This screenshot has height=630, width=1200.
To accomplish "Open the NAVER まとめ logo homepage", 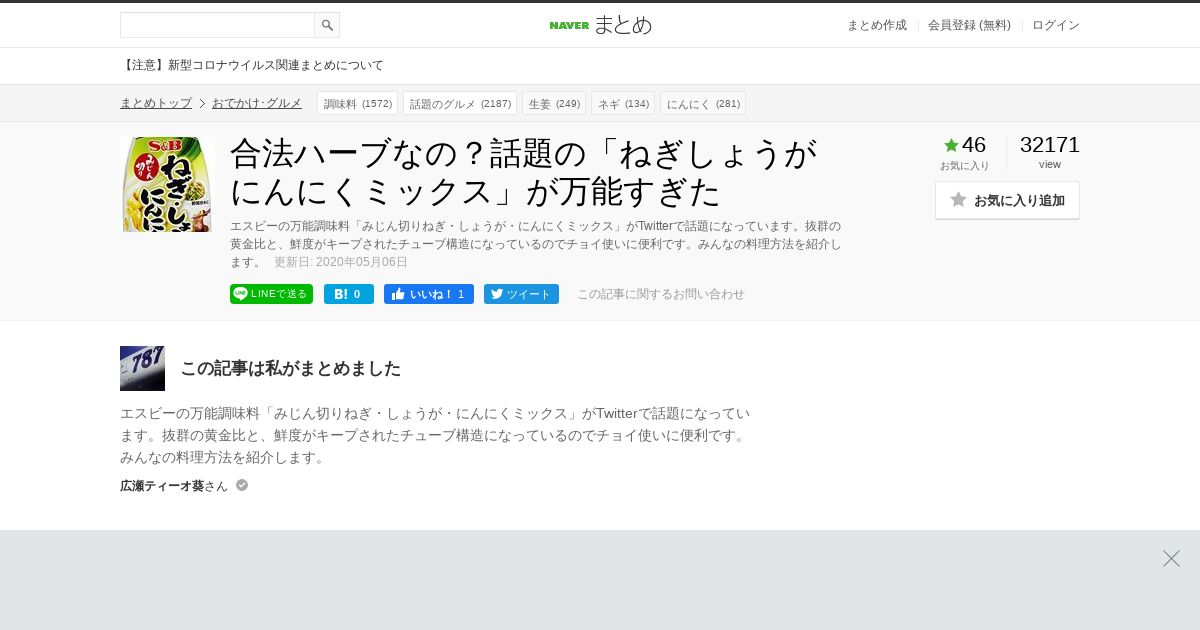I will 600,25.
